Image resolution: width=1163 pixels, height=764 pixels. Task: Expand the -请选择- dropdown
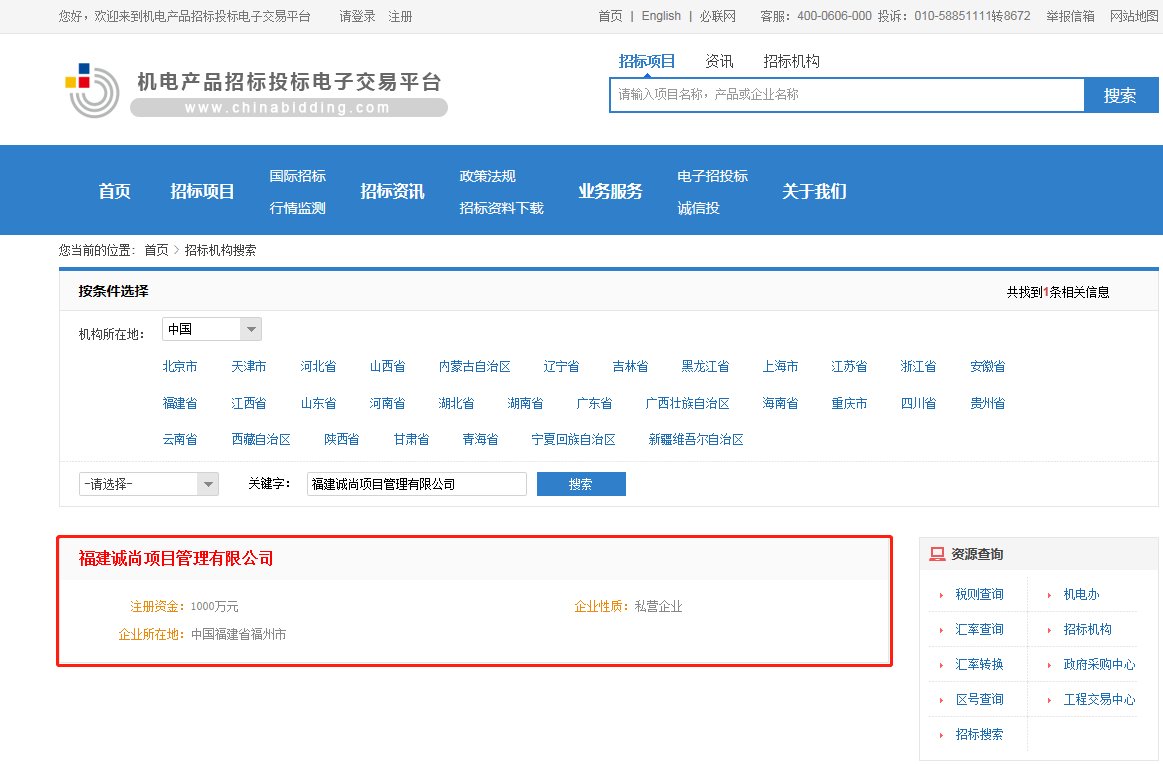(x=148, y=484)
